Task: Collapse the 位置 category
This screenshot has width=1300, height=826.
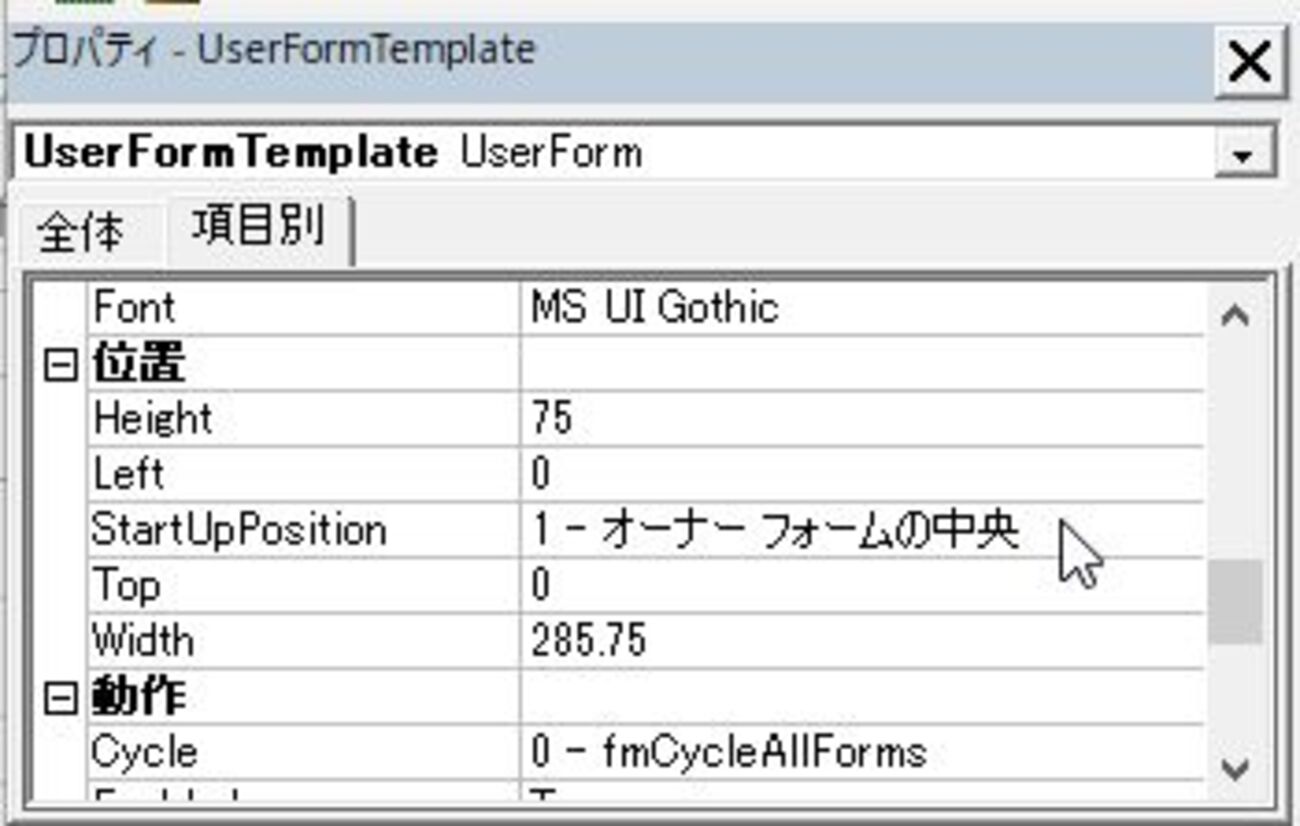Action: click(x=61, y=365)
